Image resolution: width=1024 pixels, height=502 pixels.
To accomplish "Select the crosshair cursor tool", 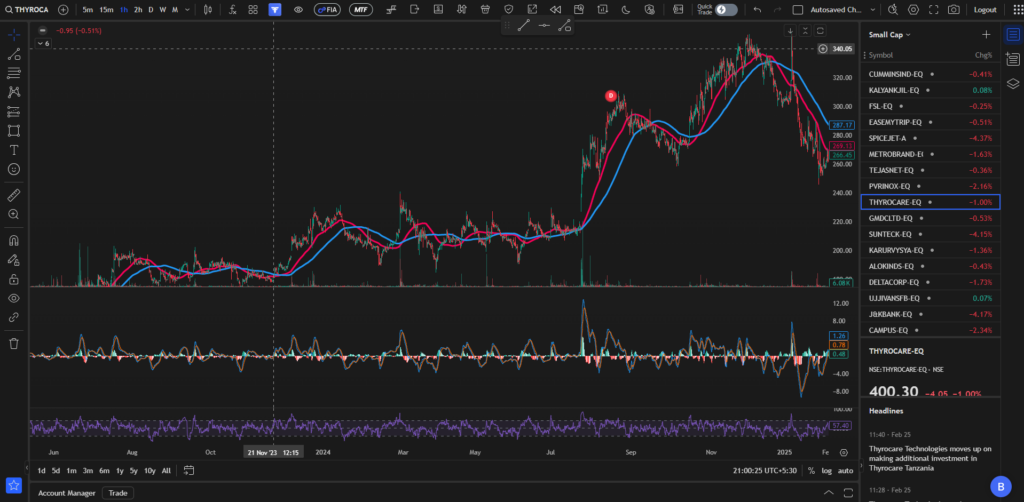I will click(x=14, y=35).
